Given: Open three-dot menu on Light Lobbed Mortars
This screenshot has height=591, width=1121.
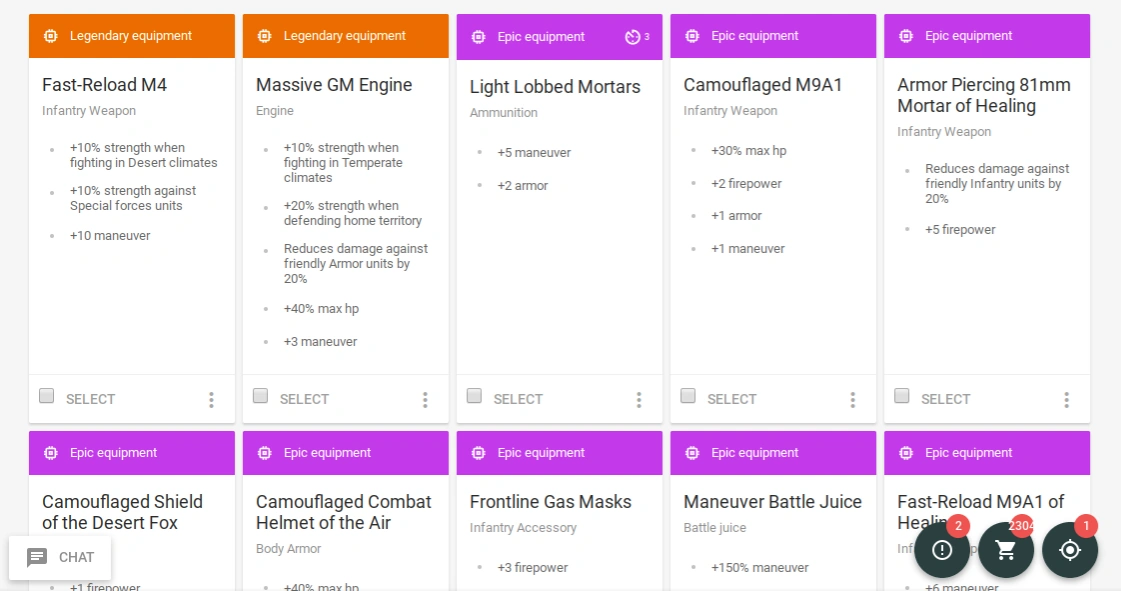Looking at the screenshot, I should [x=639, y=400].
